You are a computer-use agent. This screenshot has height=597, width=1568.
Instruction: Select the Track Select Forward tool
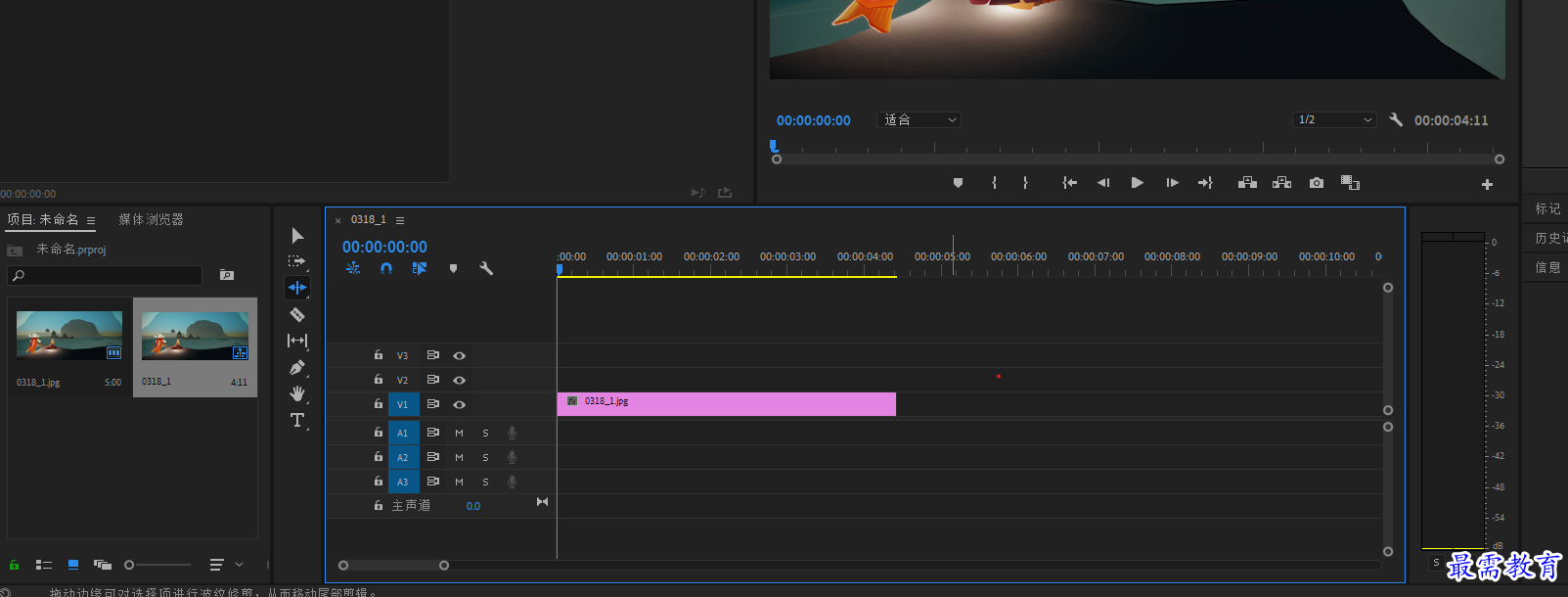(x=297, y=261)
